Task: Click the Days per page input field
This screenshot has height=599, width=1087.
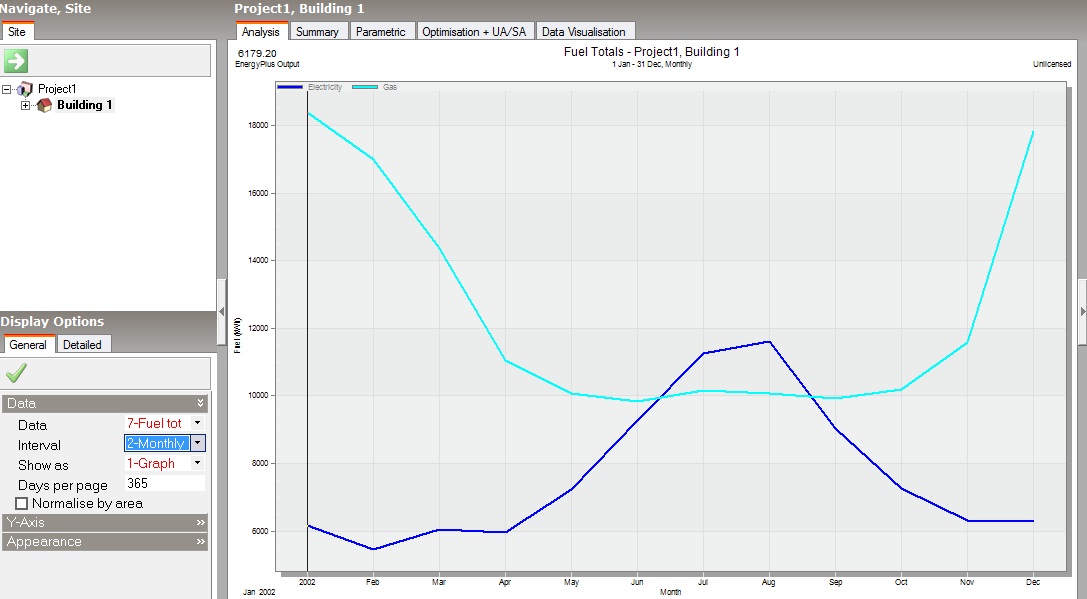Action: click(165, 483)
